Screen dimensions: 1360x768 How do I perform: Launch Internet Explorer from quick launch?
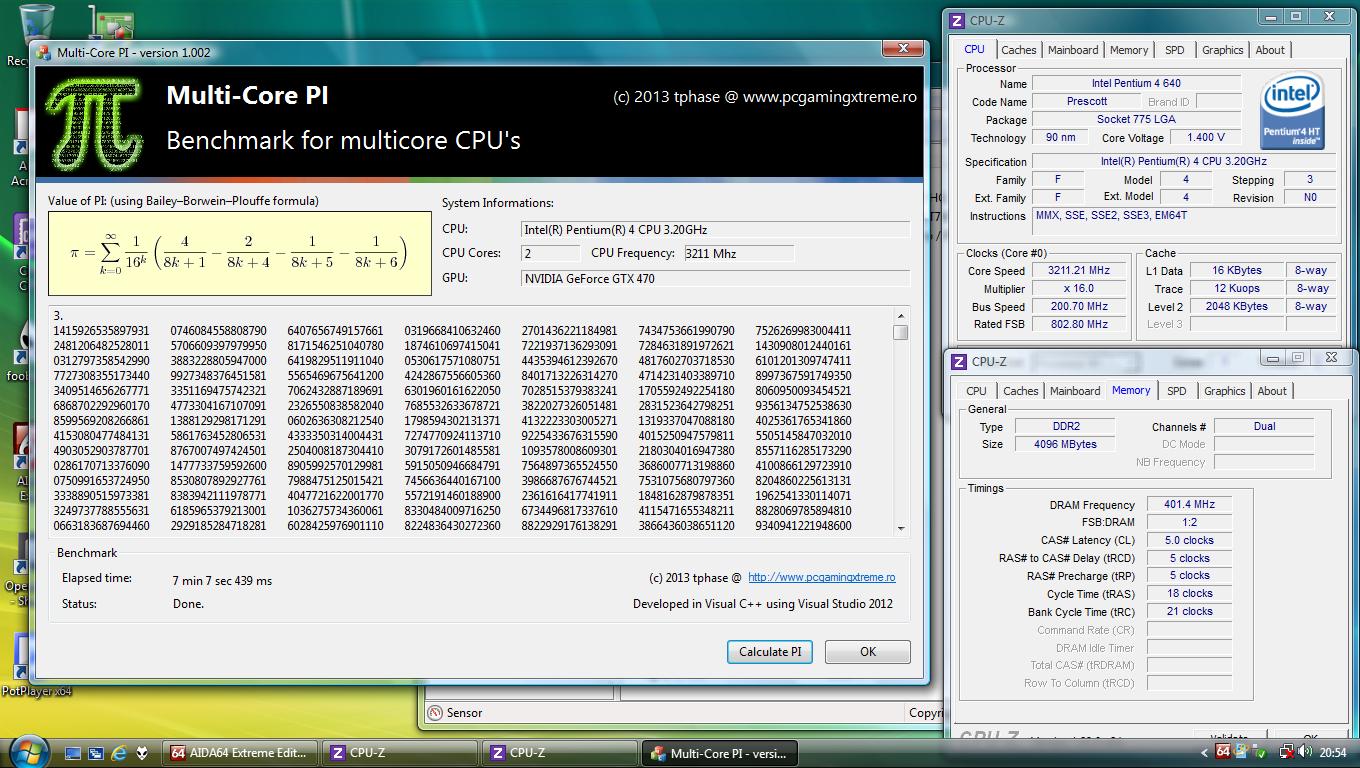pyautogui.click(x=119, y=753)
